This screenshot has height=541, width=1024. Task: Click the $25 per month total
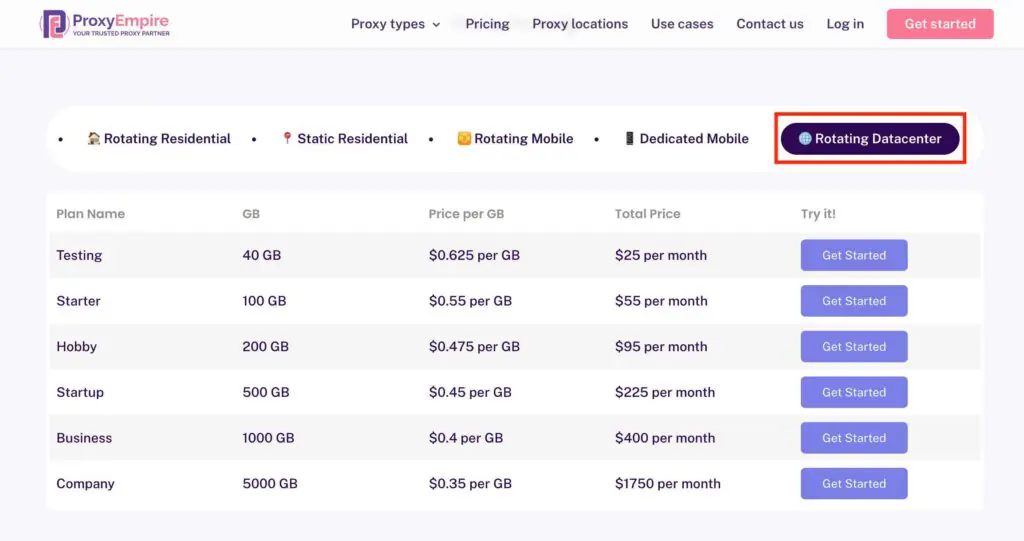click(x=661, y=255)
